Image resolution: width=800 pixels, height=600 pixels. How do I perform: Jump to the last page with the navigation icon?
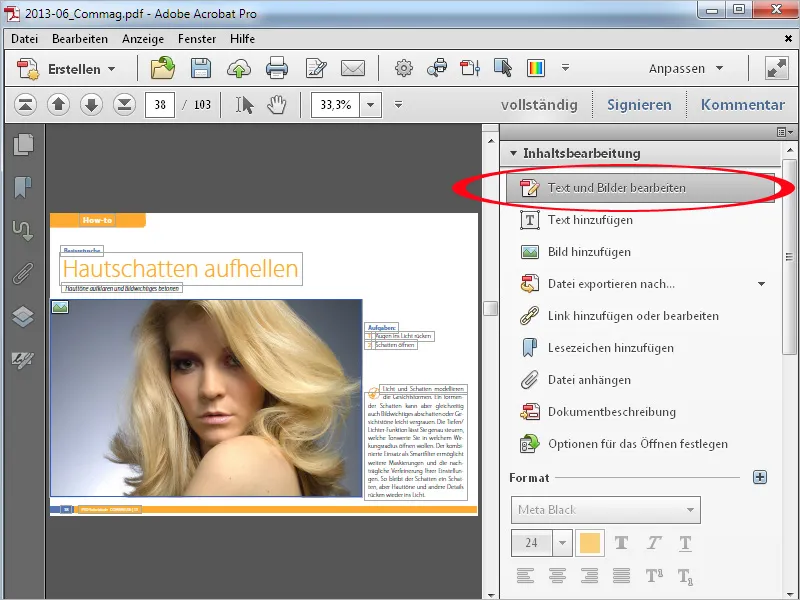coord(124,103)
